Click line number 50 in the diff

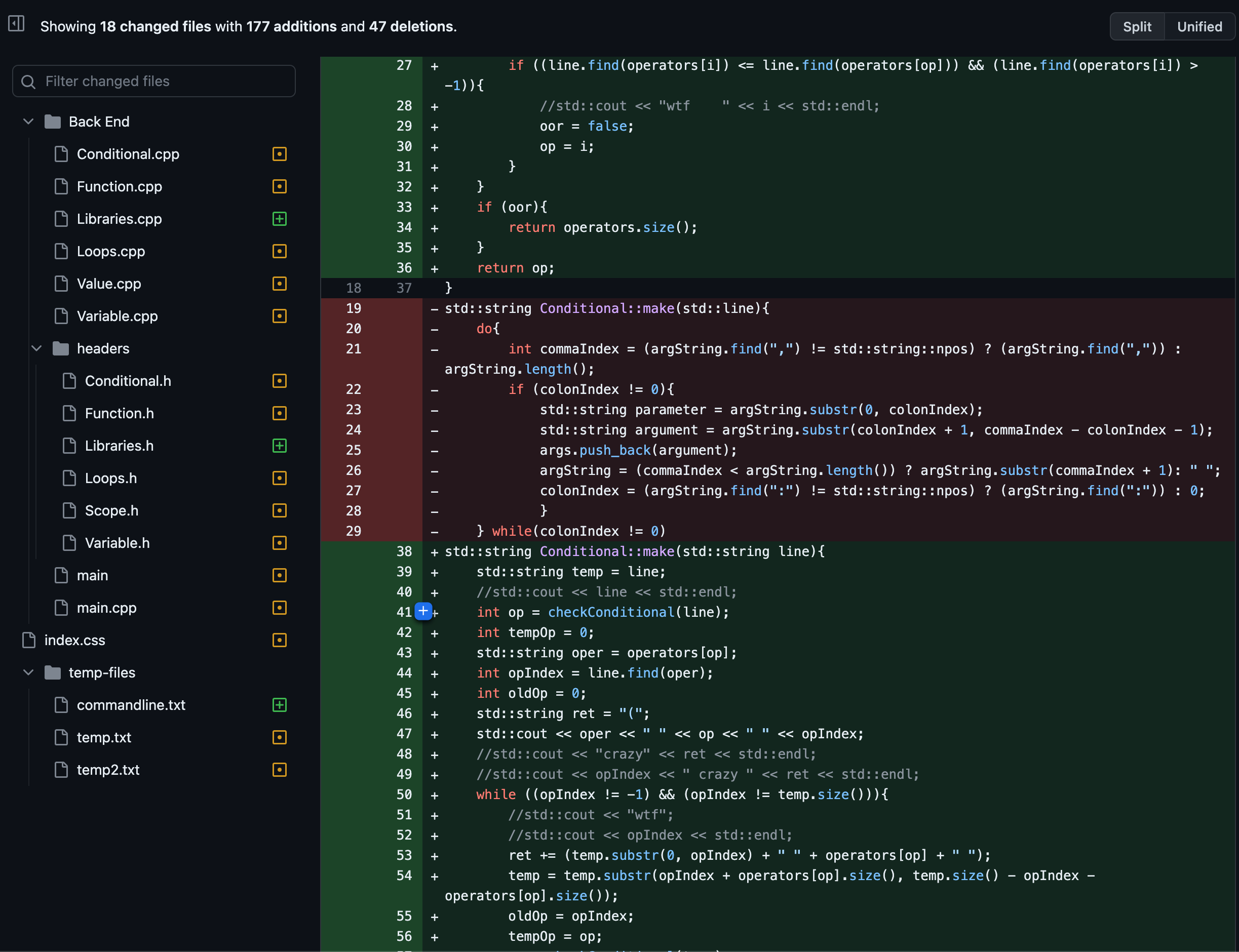click(x=404, y=795)
